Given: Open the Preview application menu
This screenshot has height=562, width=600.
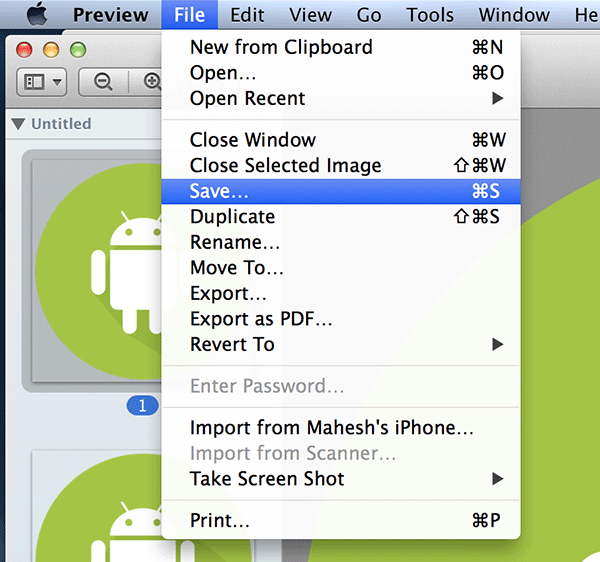Looking at the screenshot, I should (x=111, y=15).
